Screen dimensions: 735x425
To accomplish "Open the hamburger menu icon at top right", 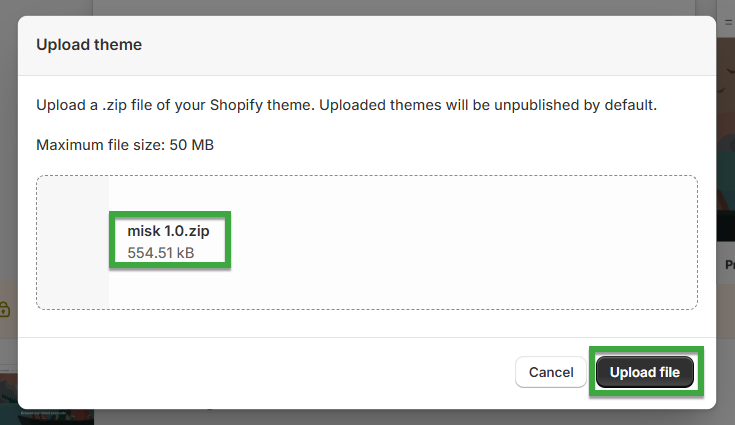I will point(729,22).
